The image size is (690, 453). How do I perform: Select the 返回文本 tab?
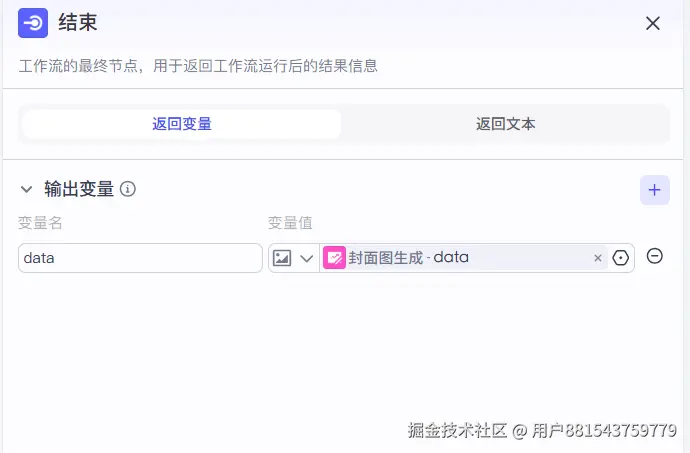pos(505,124)
